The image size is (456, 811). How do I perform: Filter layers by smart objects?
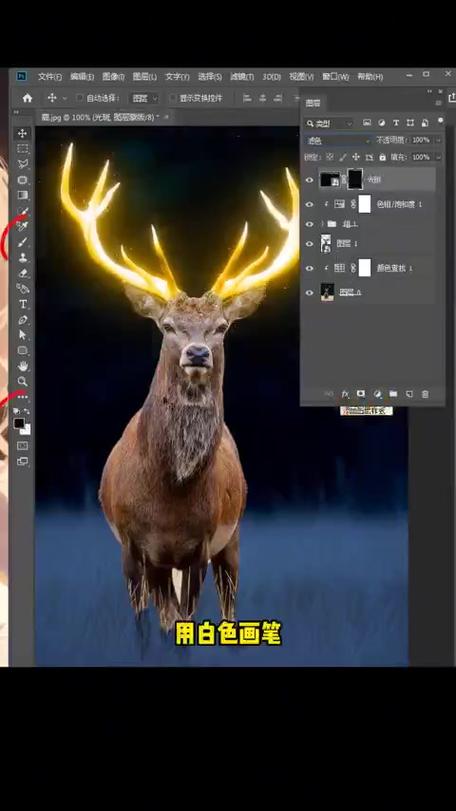click(x=425, y=123)
